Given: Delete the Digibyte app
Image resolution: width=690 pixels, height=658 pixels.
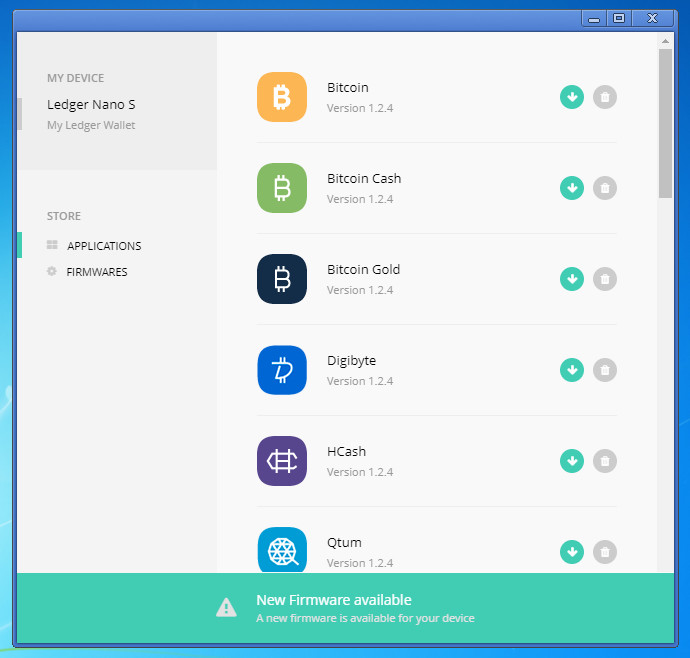Looking at the screenshot, I should (605, 370).
